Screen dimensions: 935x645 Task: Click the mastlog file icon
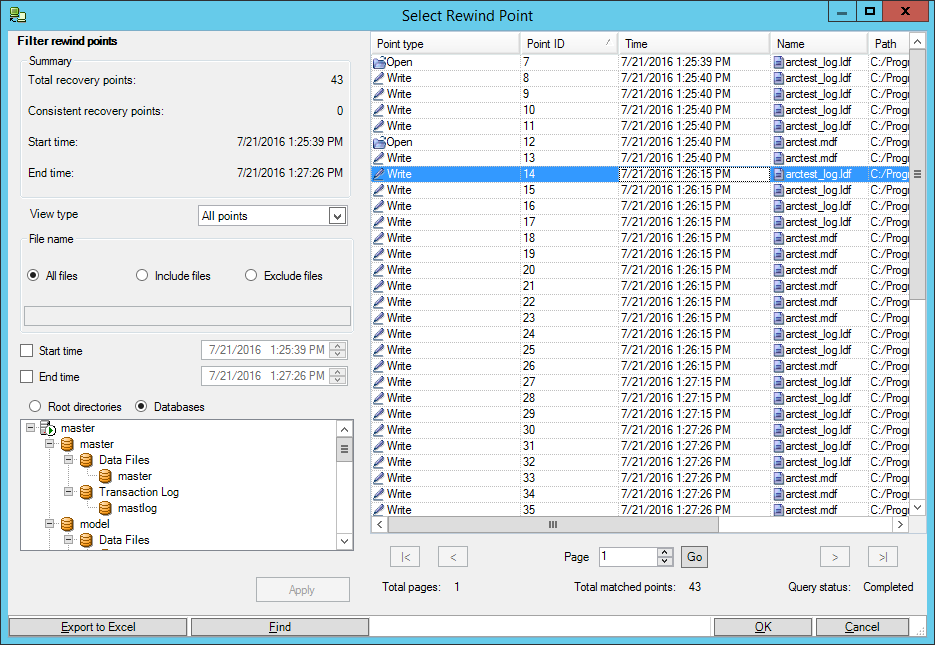coord(106,508)
